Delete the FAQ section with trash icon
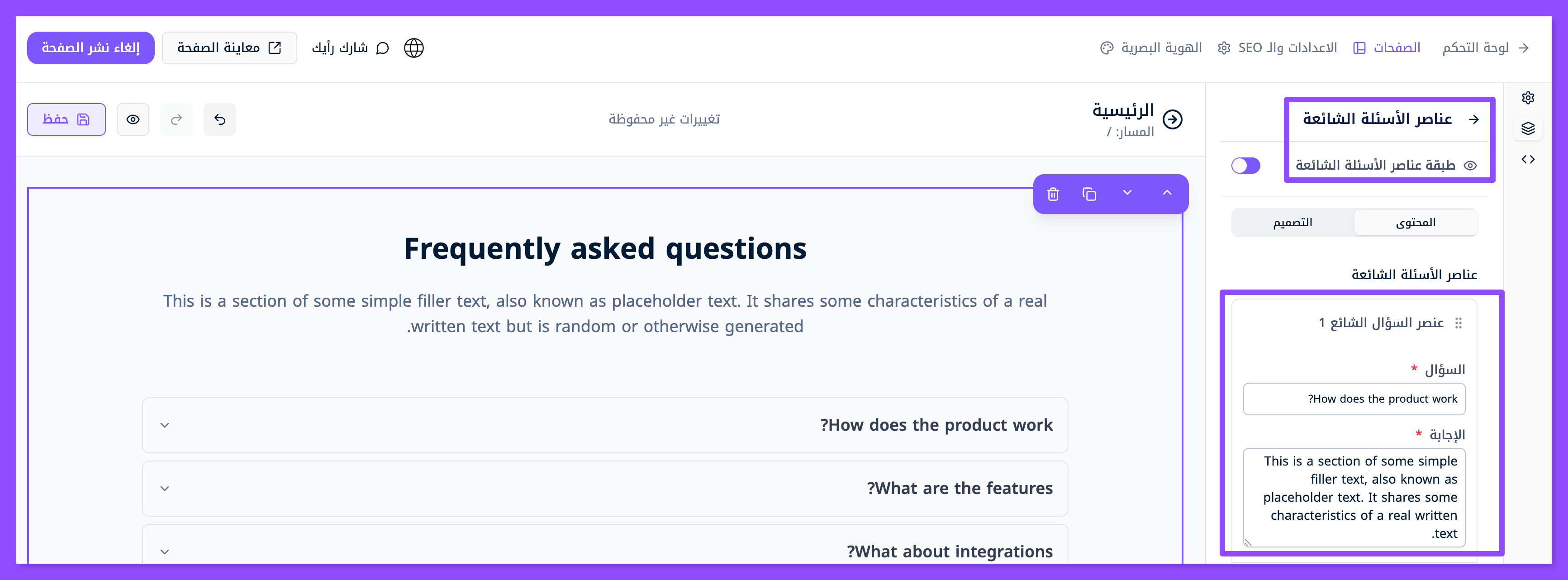The width and height of the screenshot is (1568, 580). point(1053,194)
